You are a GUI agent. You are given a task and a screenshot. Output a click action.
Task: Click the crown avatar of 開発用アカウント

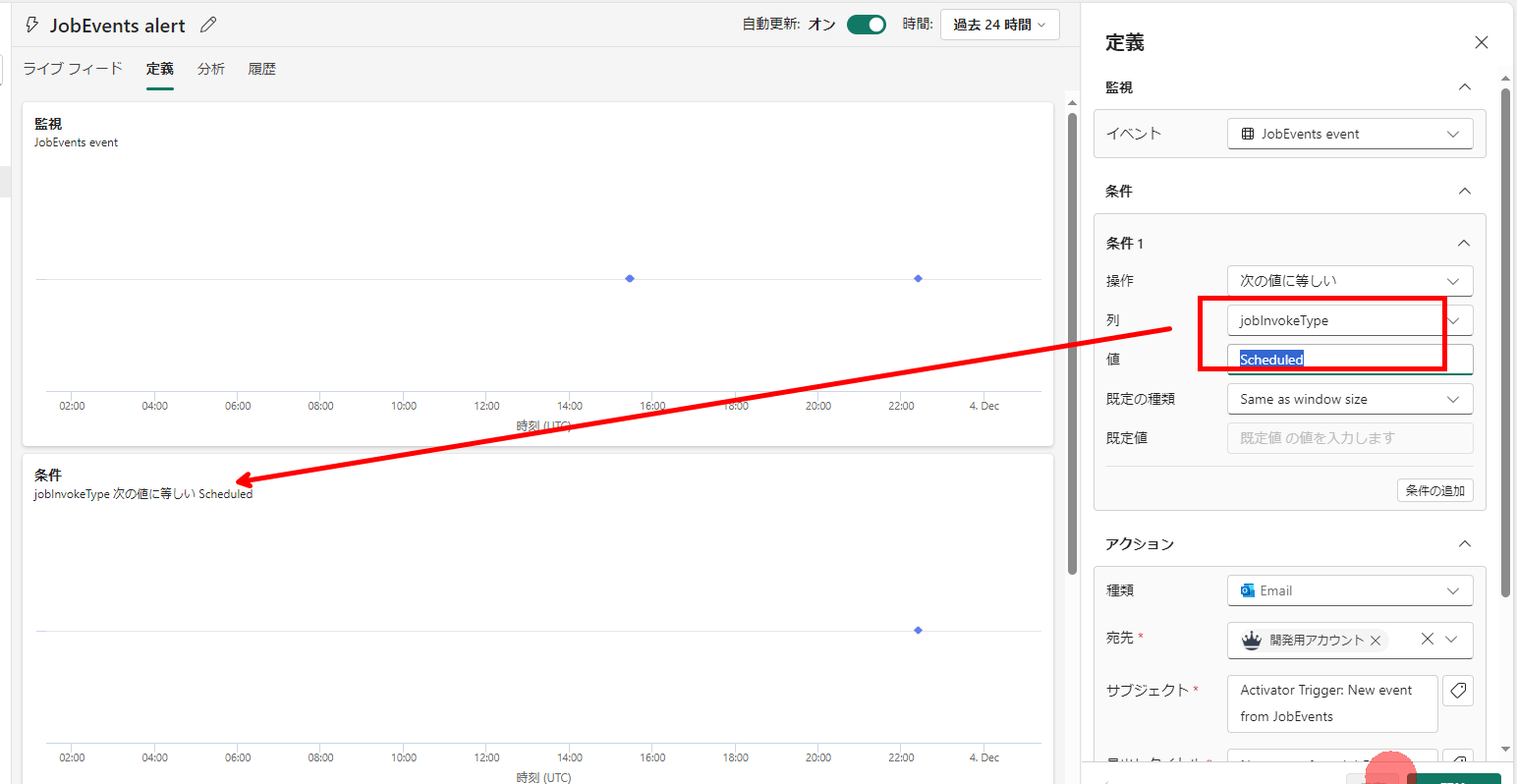[x=1251, y=641]
